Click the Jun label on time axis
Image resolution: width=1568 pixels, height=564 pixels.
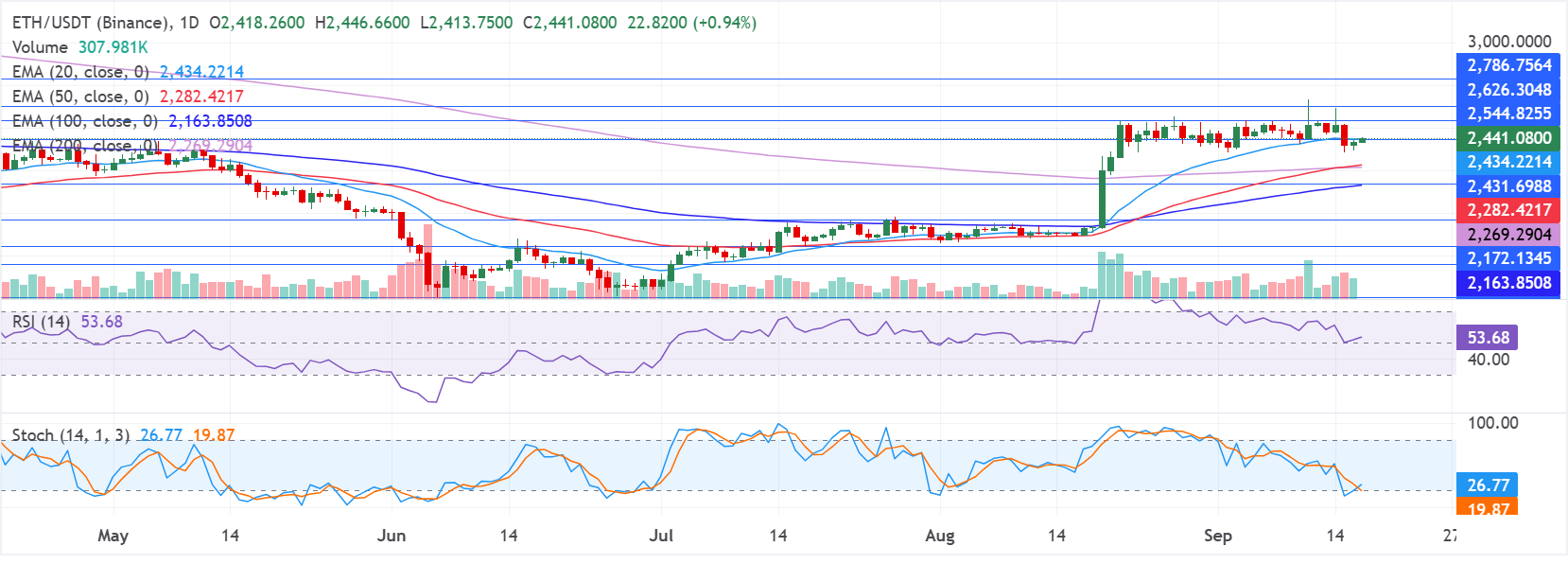click(x=392, y=536)
